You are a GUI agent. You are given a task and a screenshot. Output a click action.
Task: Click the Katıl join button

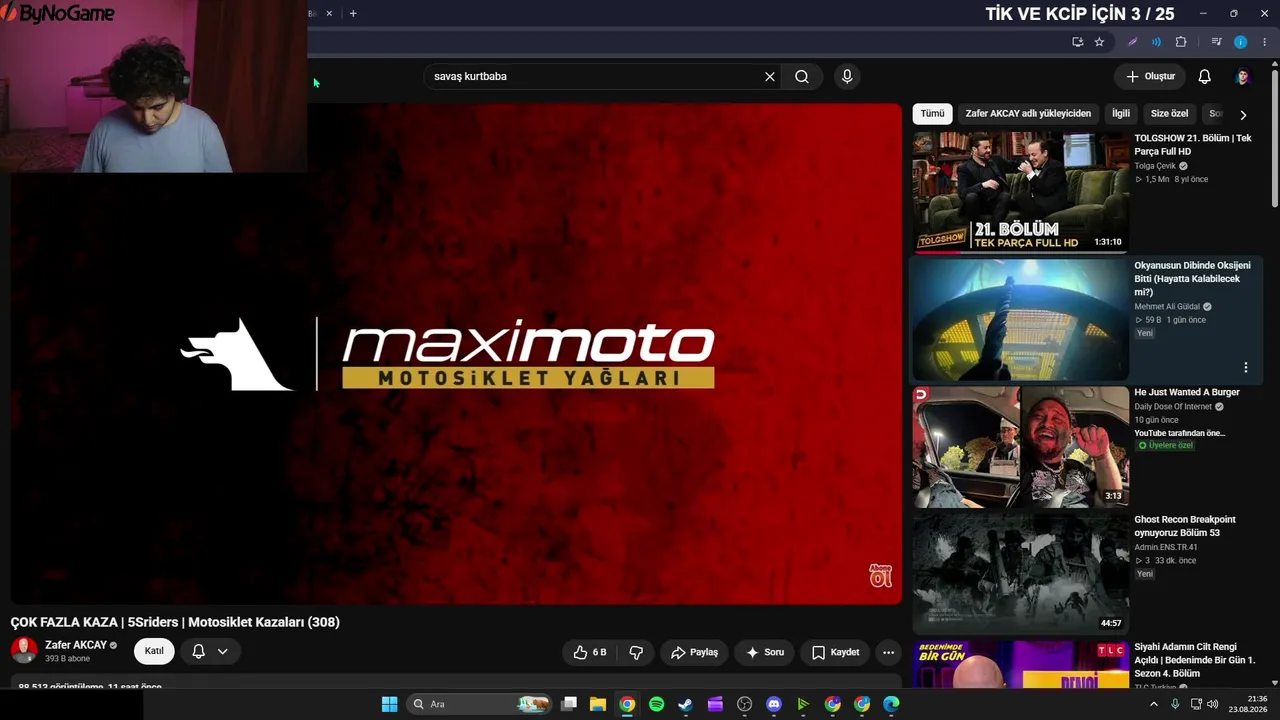click(x=154, y=651)
